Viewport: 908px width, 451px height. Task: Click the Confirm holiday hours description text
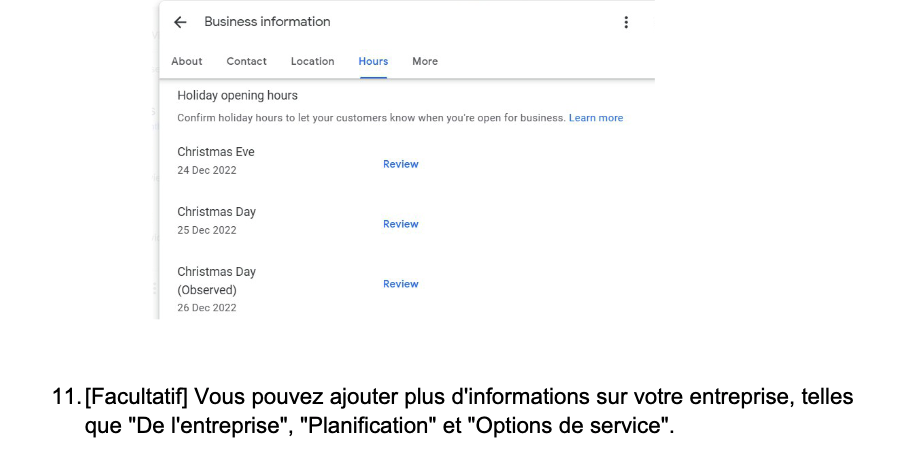point(370,118)
